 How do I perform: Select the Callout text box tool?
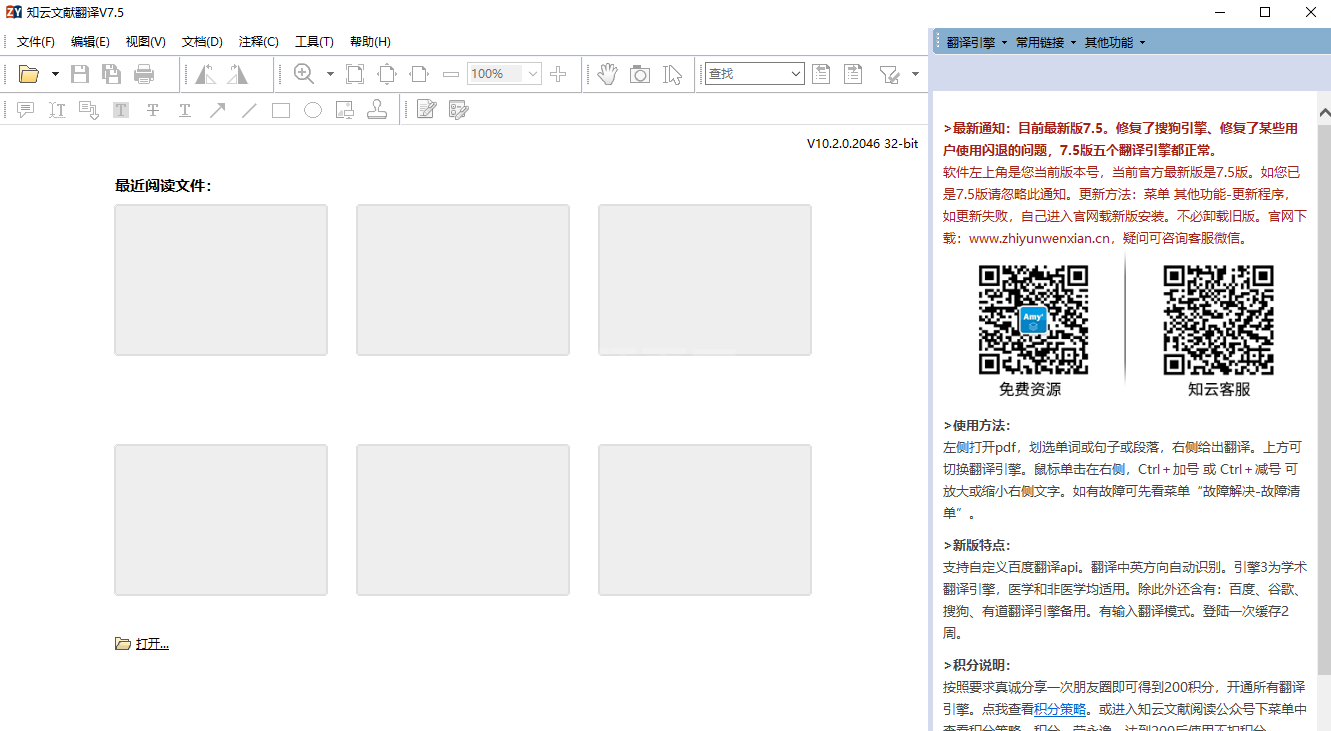click(89, 110)
